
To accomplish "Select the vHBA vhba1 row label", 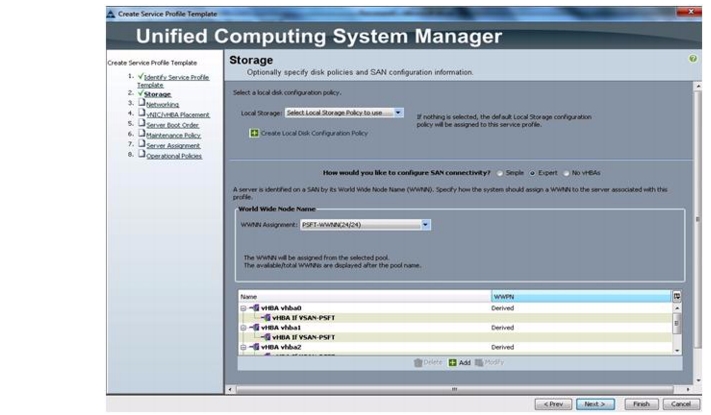I will coord(281,327).
